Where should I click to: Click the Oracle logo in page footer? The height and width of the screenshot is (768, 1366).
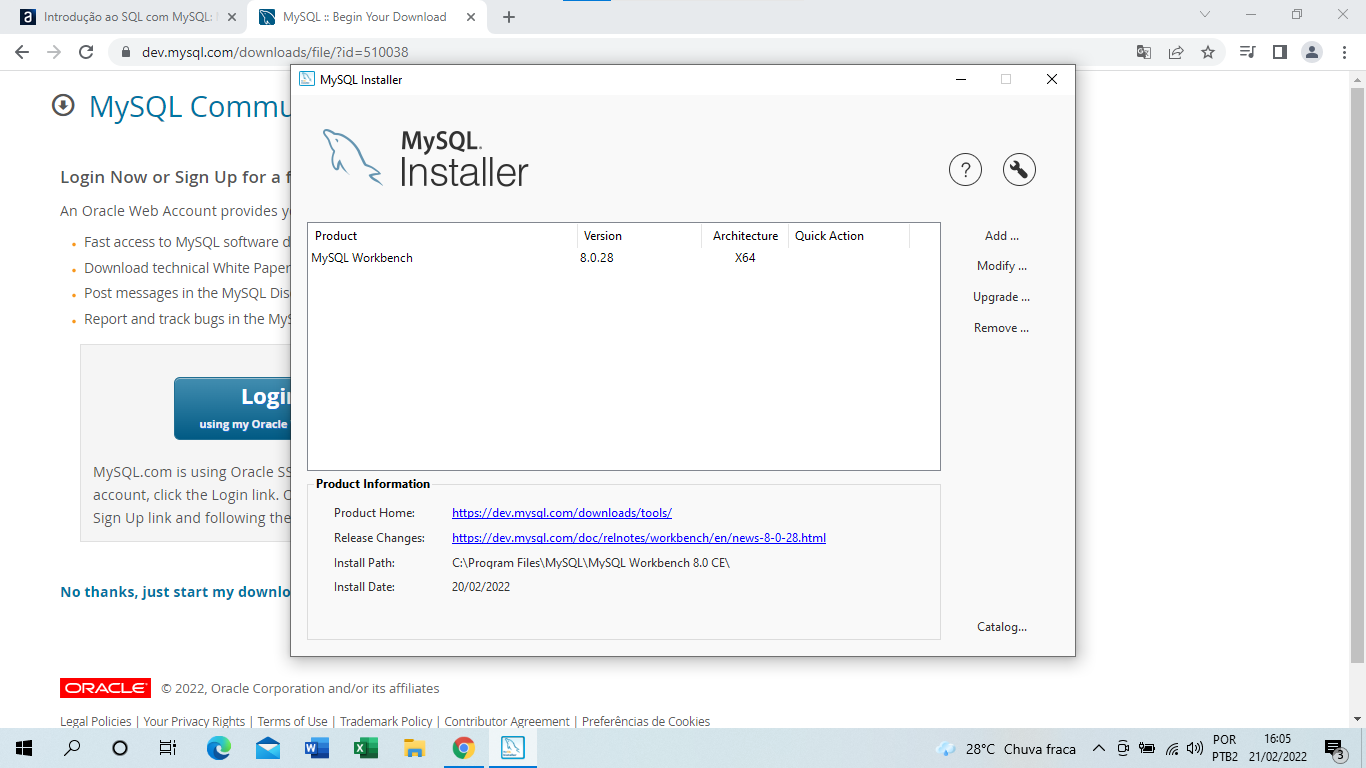(x=105, y=688)
